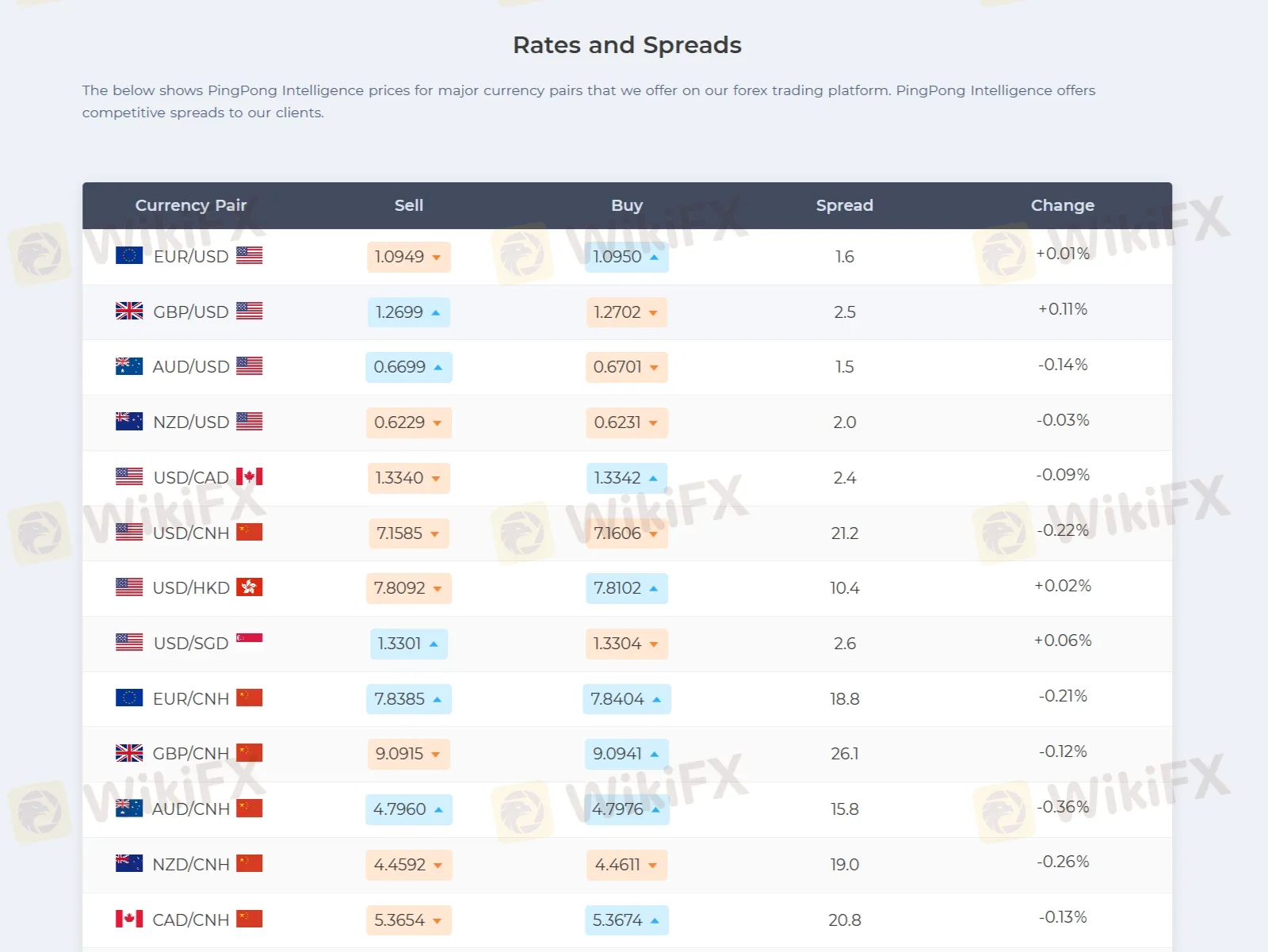
Task: Click the Hong Kong flag for USD/HKD
Action: [x=249, y=587]
